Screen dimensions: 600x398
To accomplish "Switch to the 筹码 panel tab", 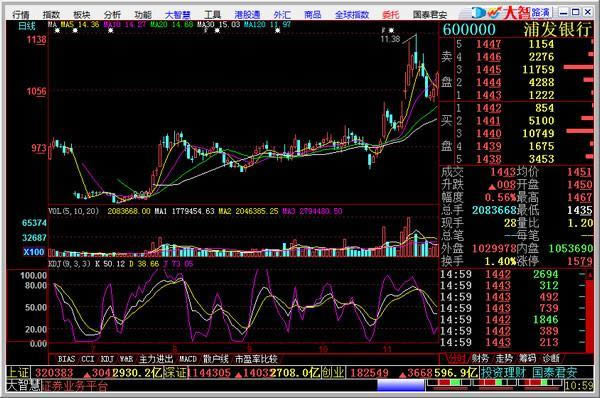I will tap(527, 359).
